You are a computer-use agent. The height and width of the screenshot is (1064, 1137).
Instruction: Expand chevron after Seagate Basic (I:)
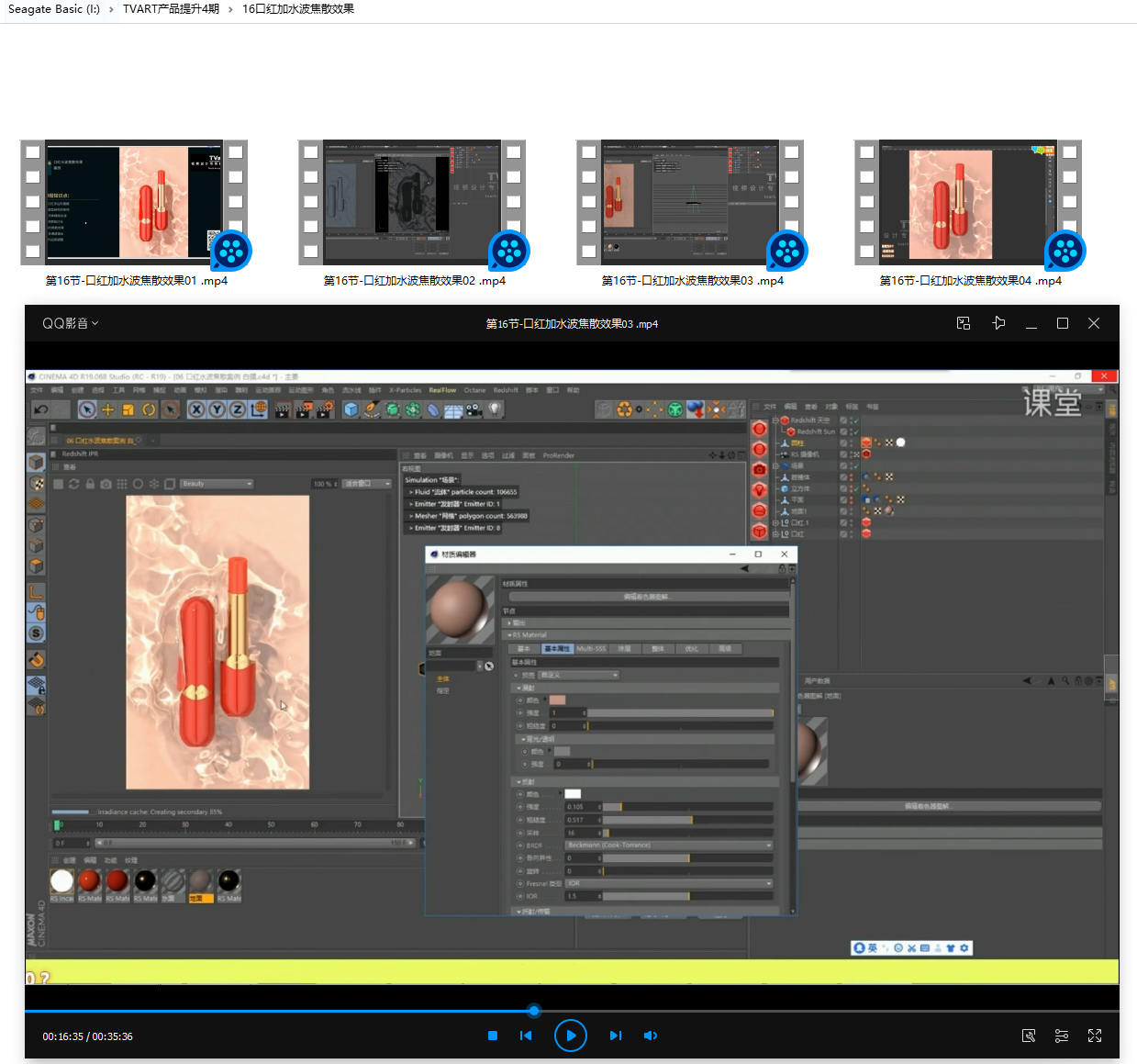[112, 9]
